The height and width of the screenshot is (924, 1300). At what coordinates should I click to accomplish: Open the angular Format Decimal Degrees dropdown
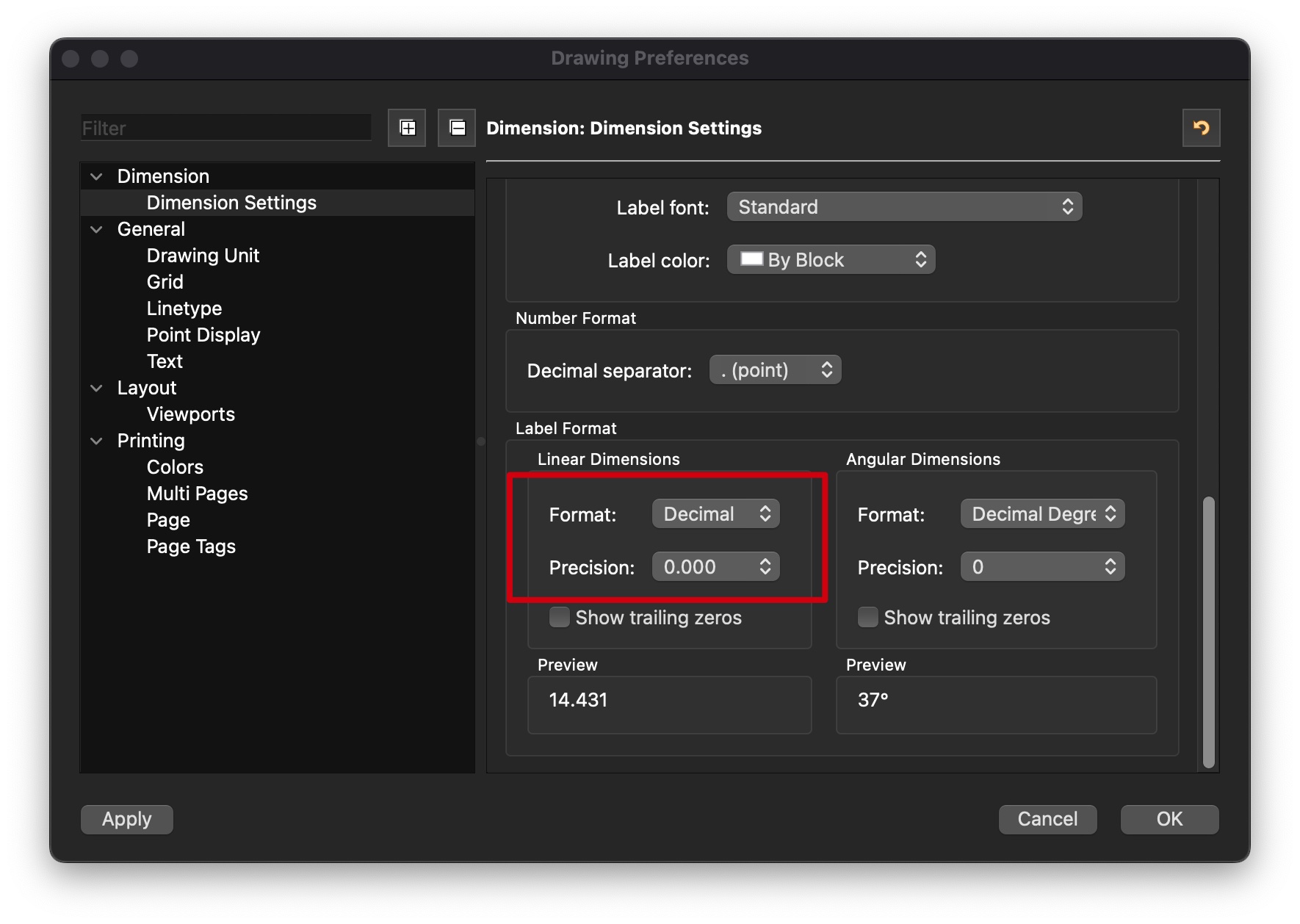1042,514
